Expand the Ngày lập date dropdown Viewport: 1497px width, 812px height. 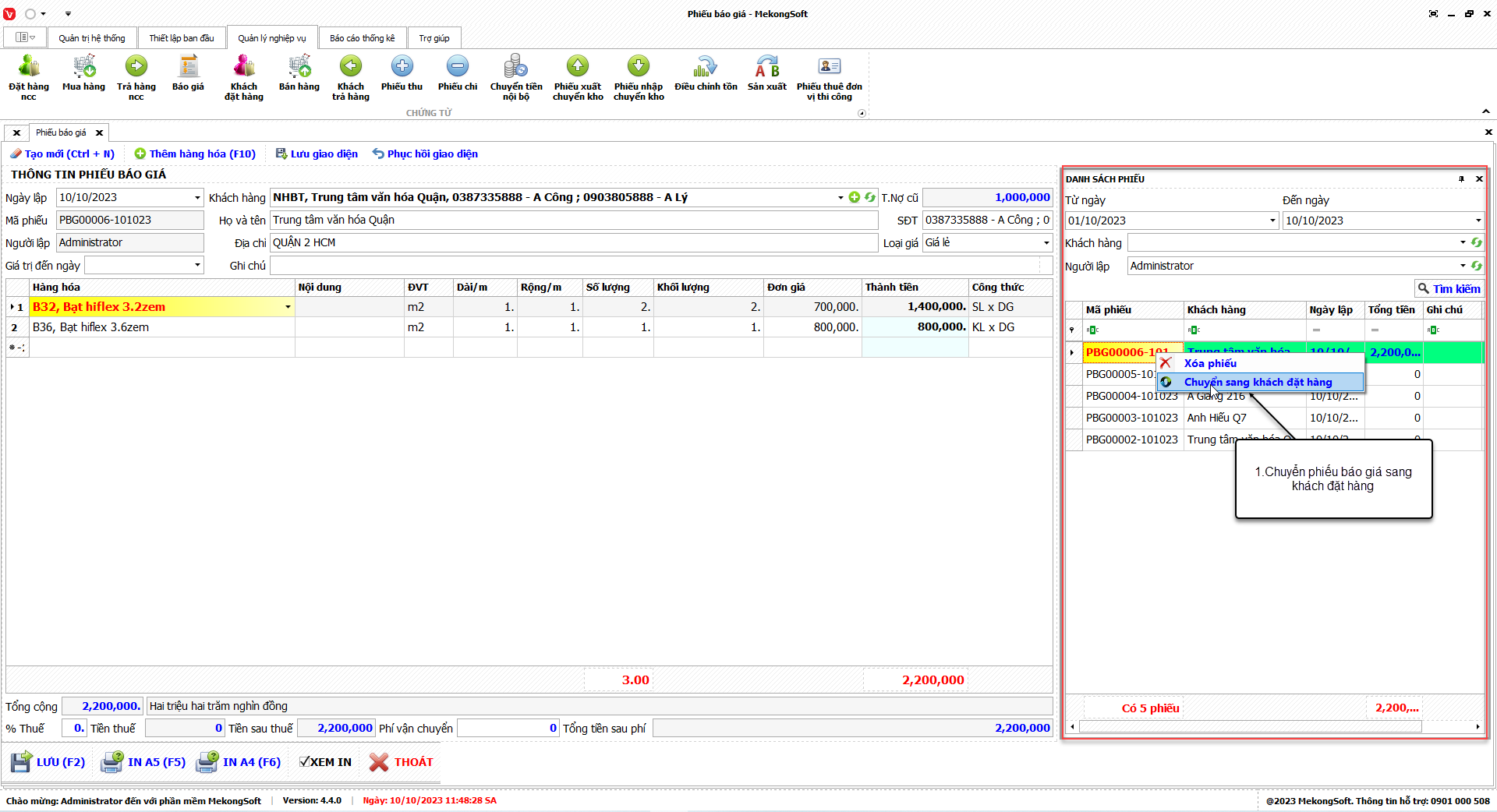tap(197, 198)
